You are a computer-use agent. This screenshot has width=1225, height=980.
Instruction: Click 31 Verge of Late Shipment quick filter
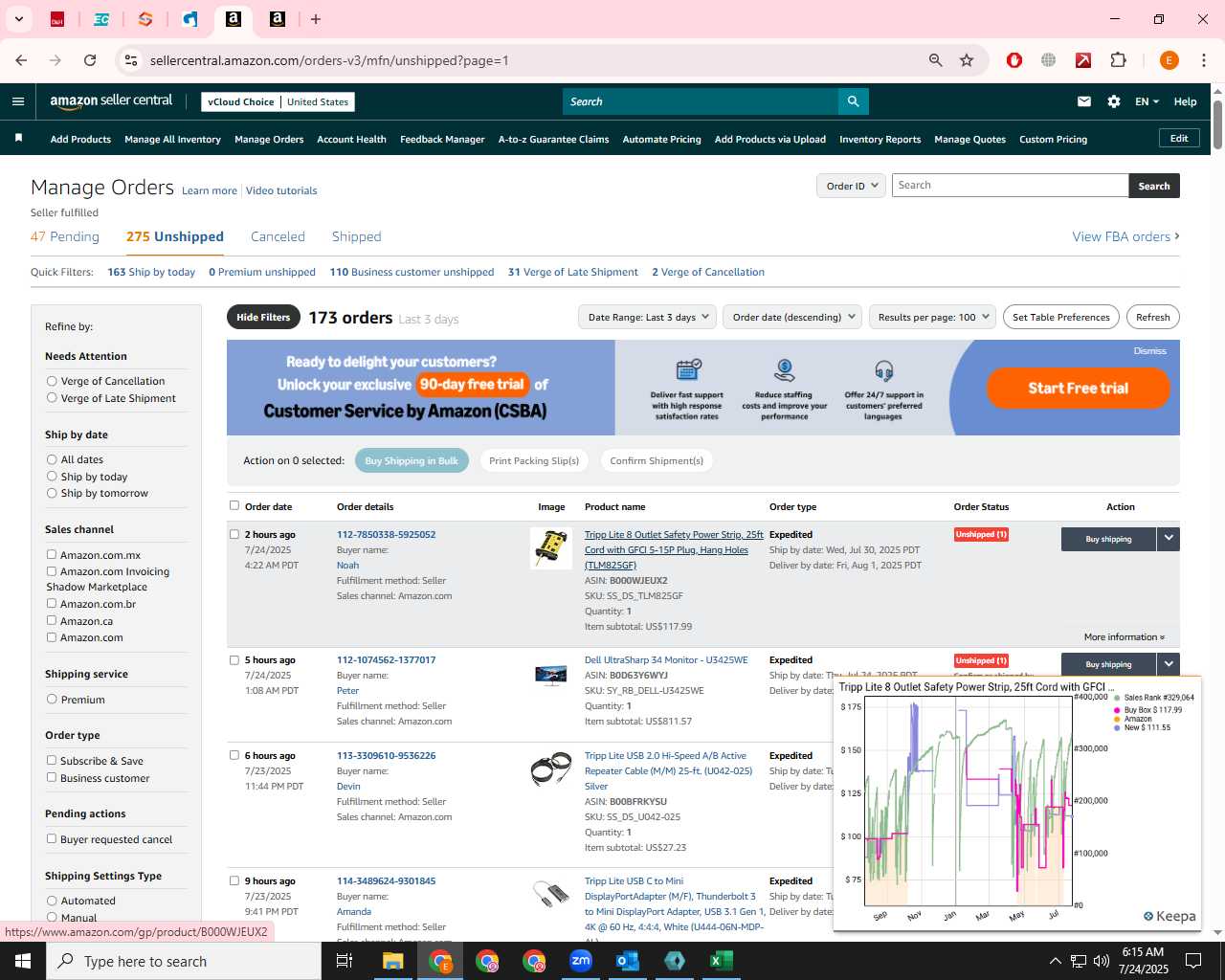(x=572, y=272)
